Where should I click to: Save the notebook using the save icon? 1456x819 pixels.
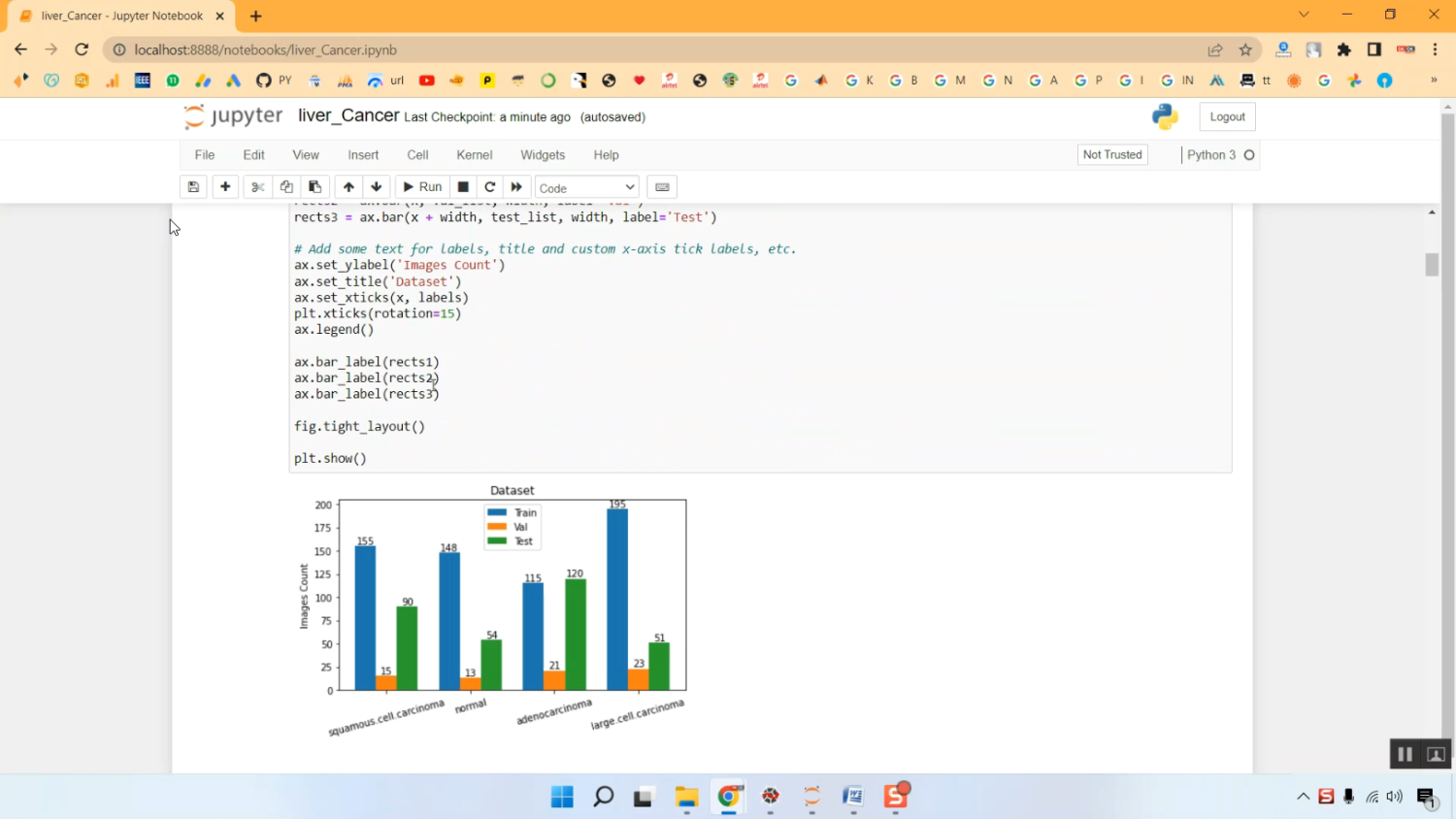click(193, 186)
